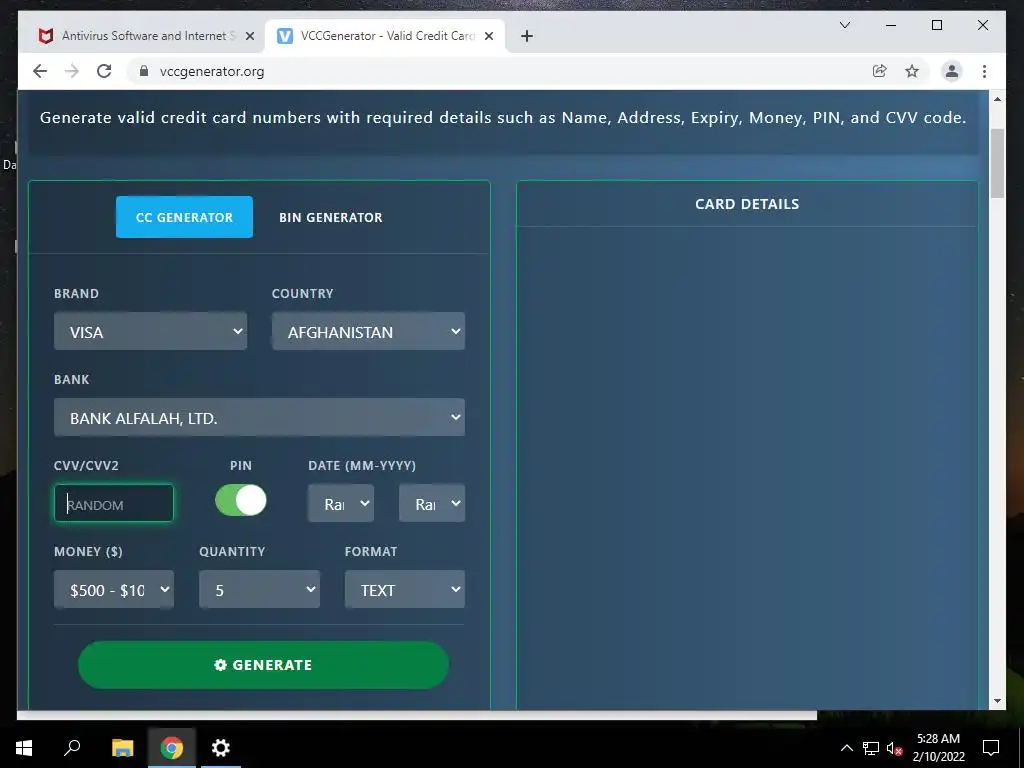Open the BANK dropdown showing BANK ALFALAH
Viewport: 1024px width, 768px height.
pos(259,417)
